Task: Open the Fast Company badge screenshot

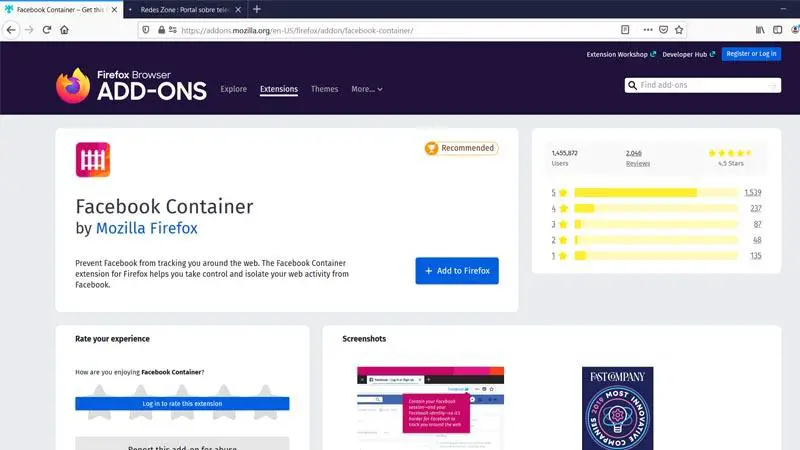Action: click(x=617, y=408)
